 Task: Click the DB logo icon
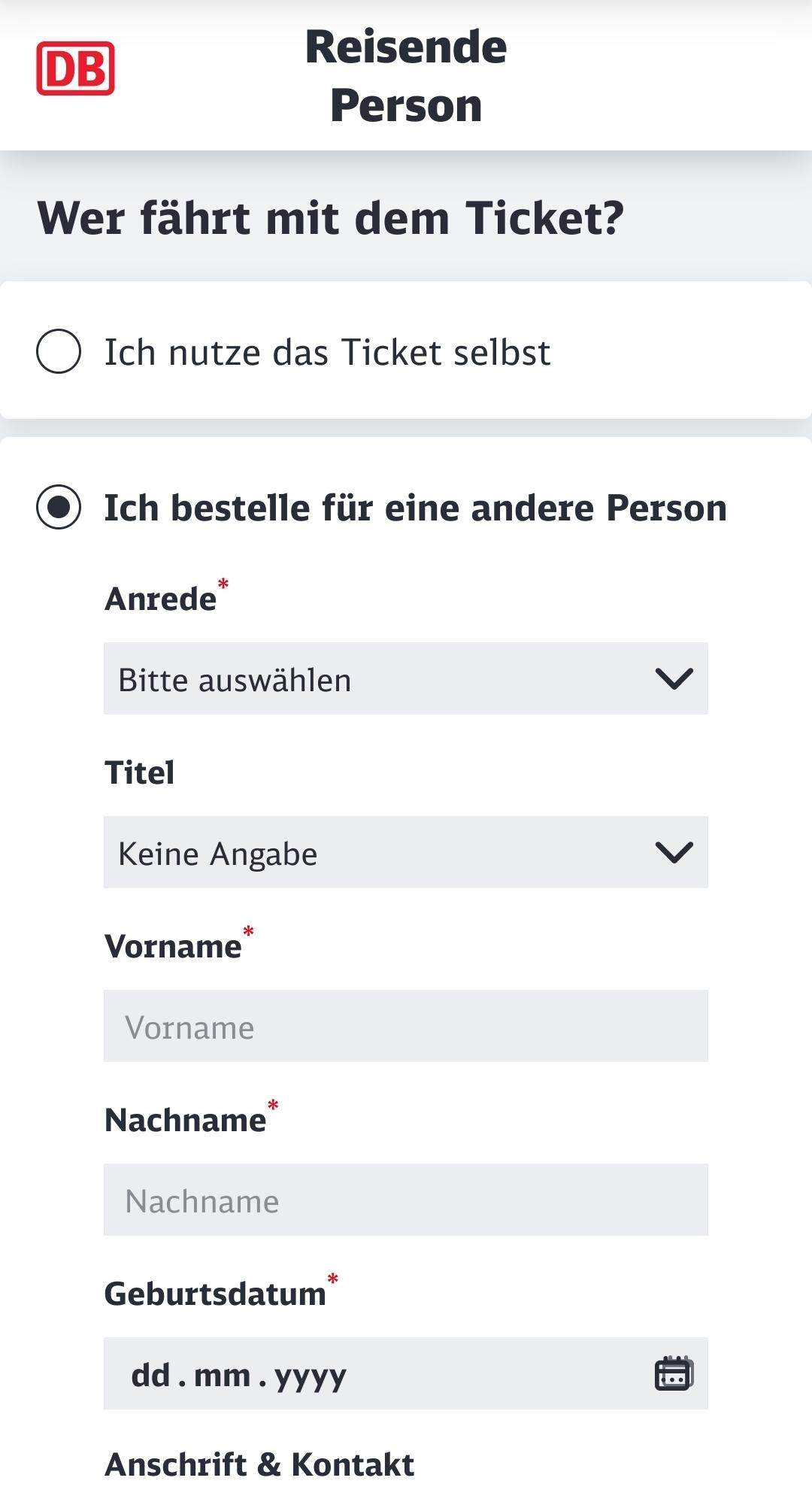pos(75,68)
